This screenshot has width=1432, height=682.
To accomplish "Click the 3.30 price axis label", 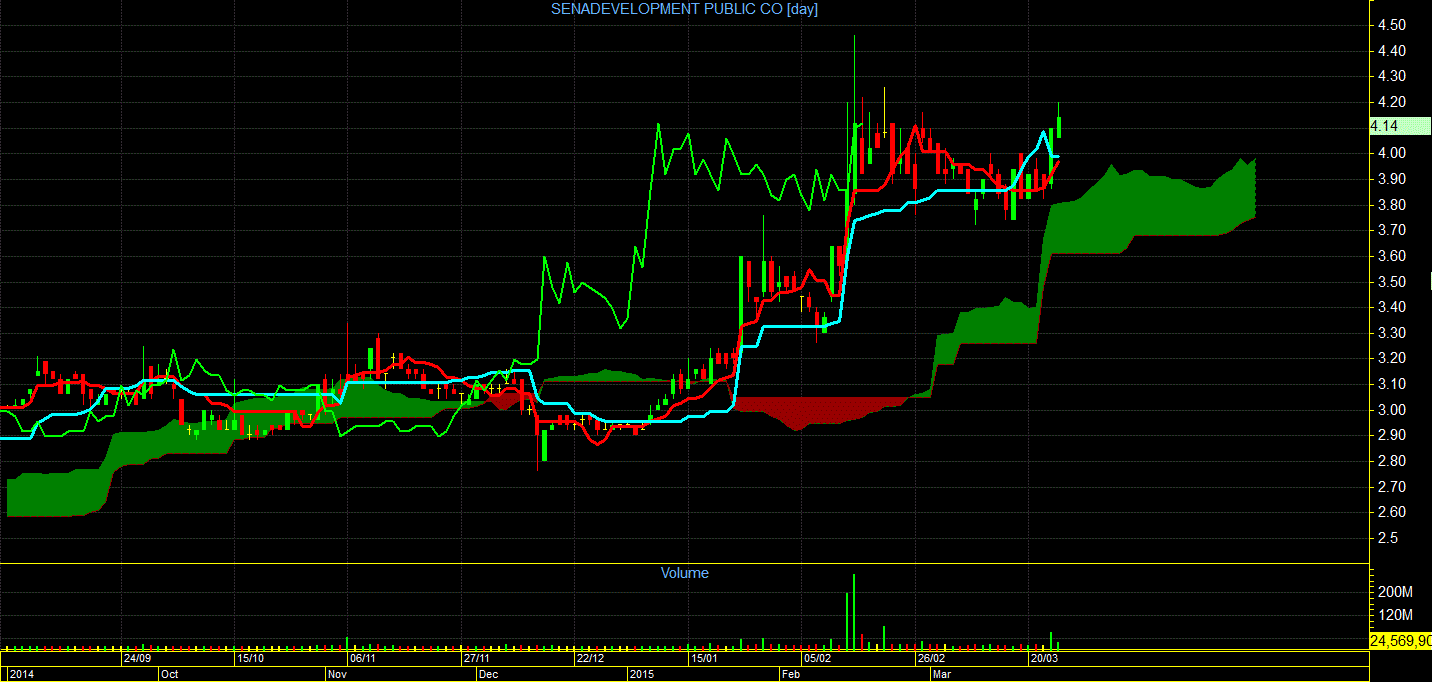I will 1392,333.
